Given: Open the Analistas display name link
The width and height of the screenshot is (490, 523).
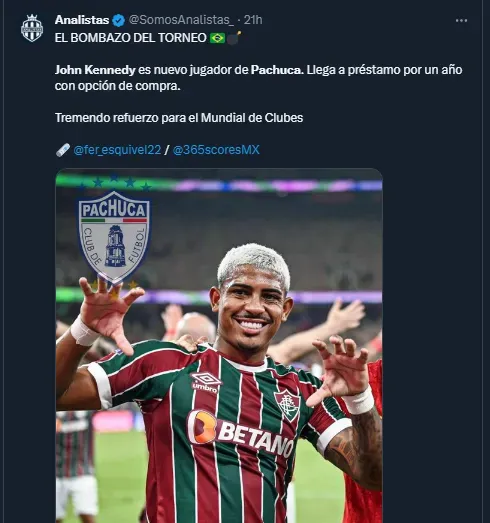Looking at the screenshot, I should [82, 20].
